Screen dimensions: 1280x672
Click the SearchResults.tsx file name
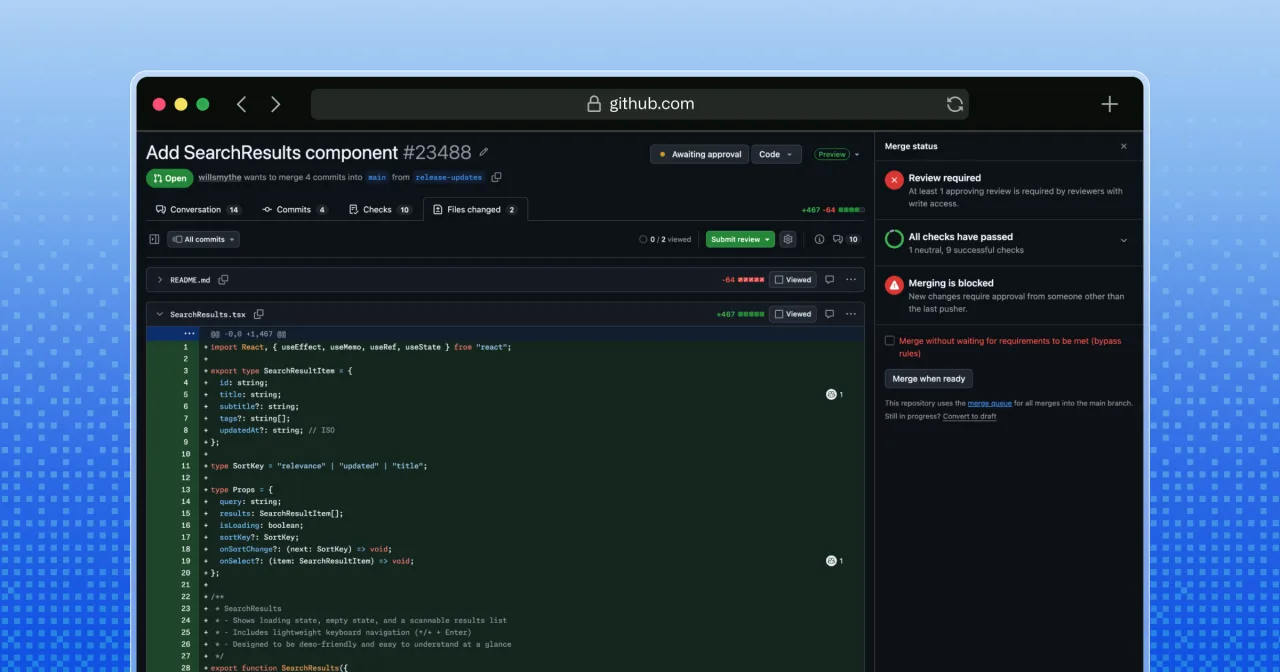208,314
